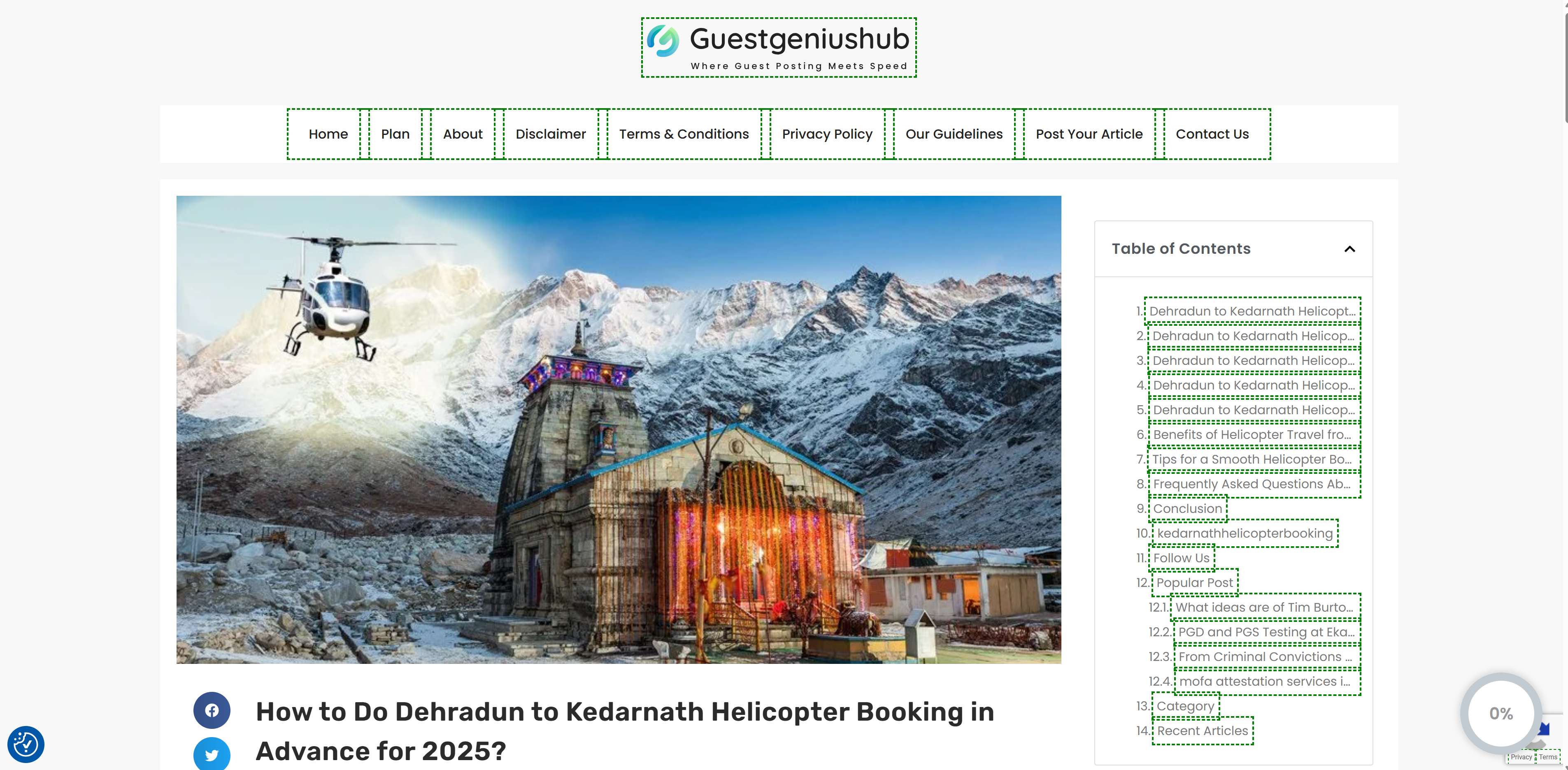This screenshot has height=770, width=1568.
Task: Open the cookie consent preferences icon
Action: 26,744
